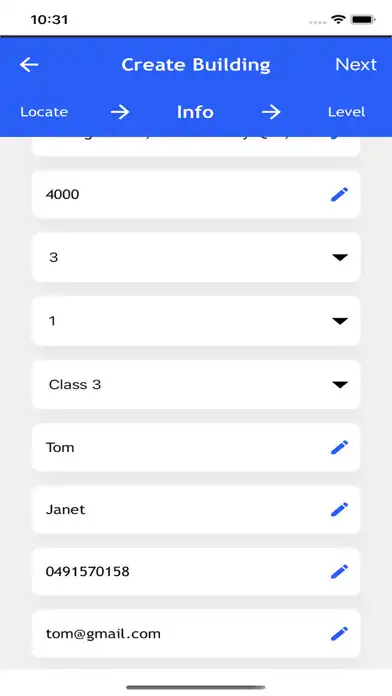This screenshot has height=696, width=392.
Task: Click arrow between Info and Level
Action: click(x=271, y=112)
